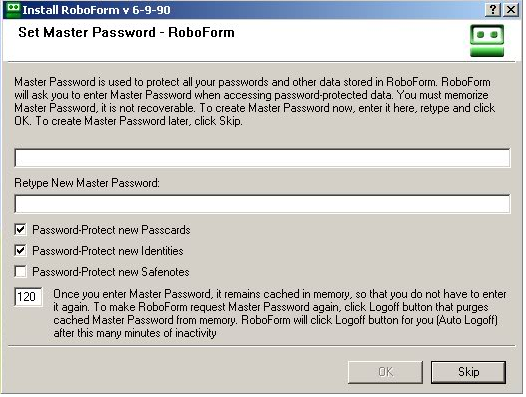The height and width of the screenshot is (397, 526).
Task: Click the RoboForm icon in the title bar
Action: click(x=13, y=9)
